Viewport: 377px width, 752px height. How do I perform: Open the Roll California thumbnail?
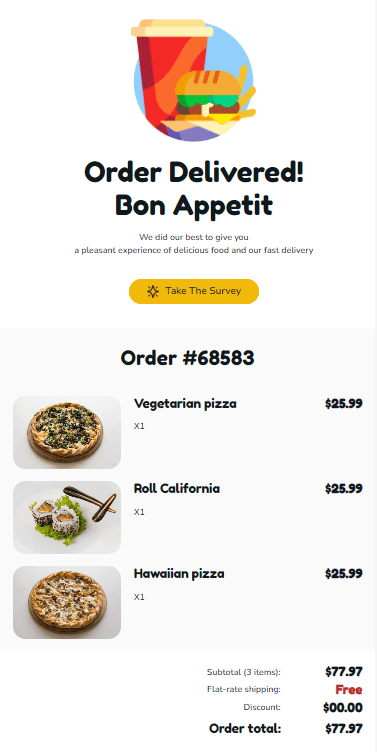[x=67, y=517]
